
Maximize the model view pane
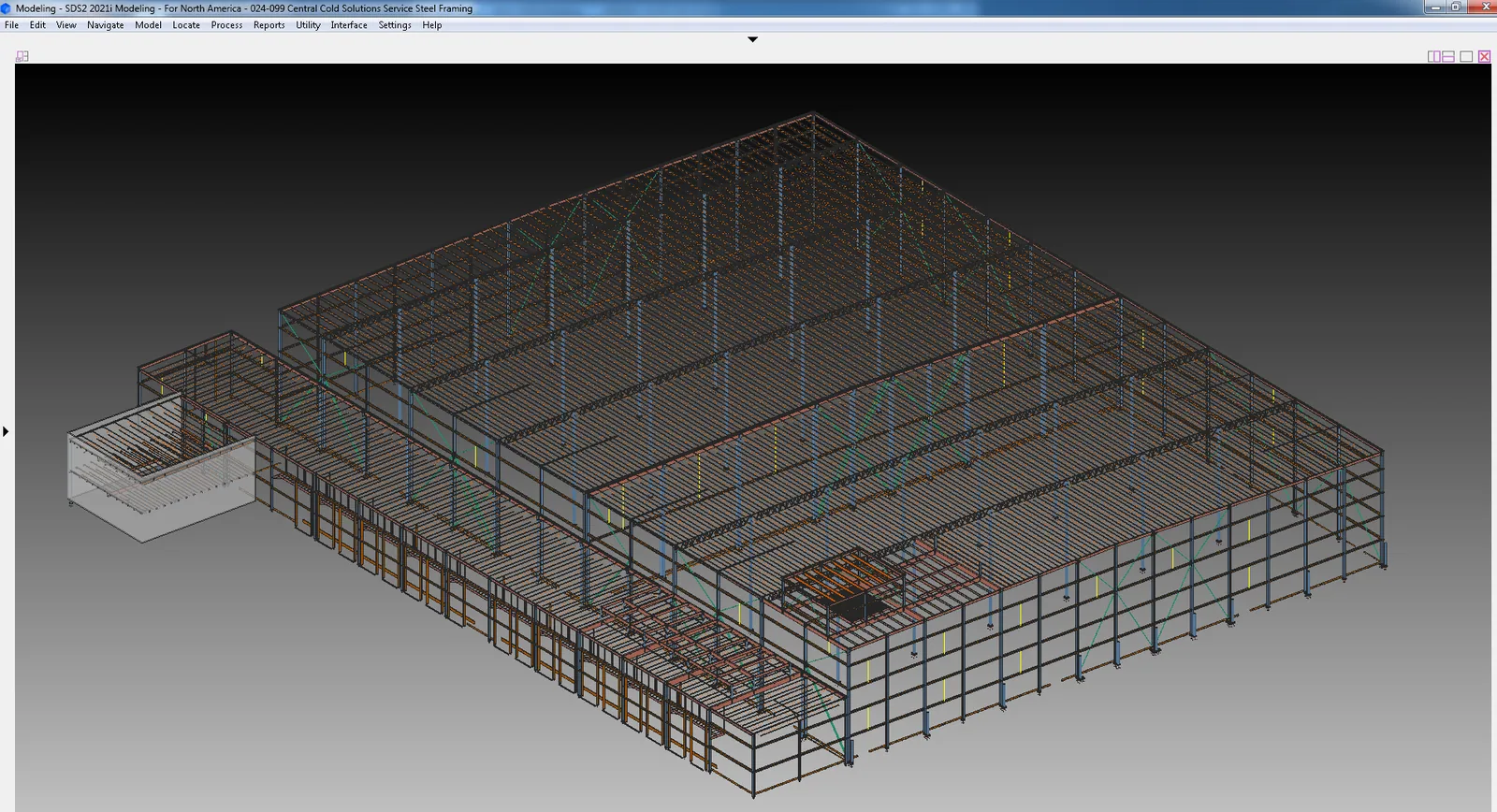1466,56
